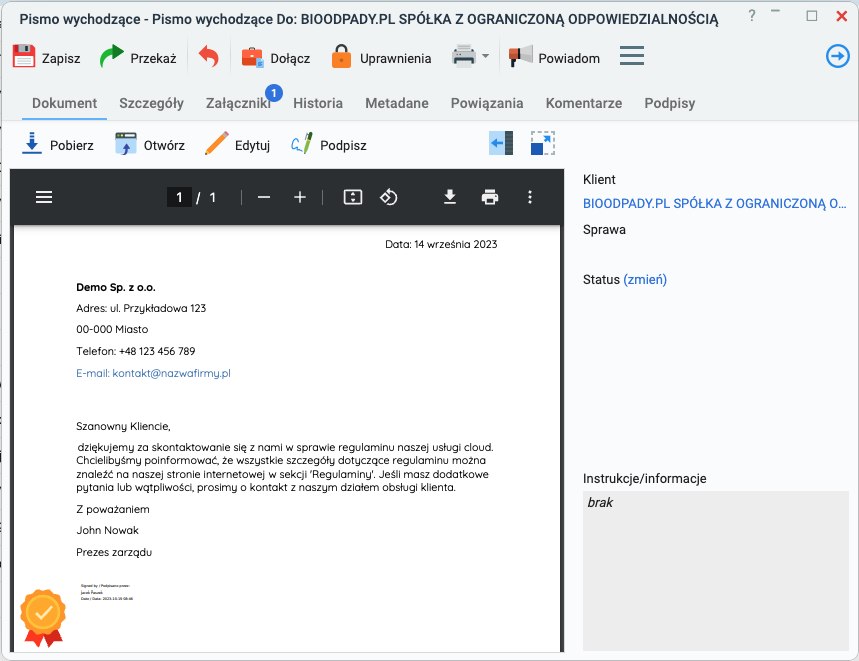
Task: Click the 'Prezes zarządu' text
Action: 114,553
